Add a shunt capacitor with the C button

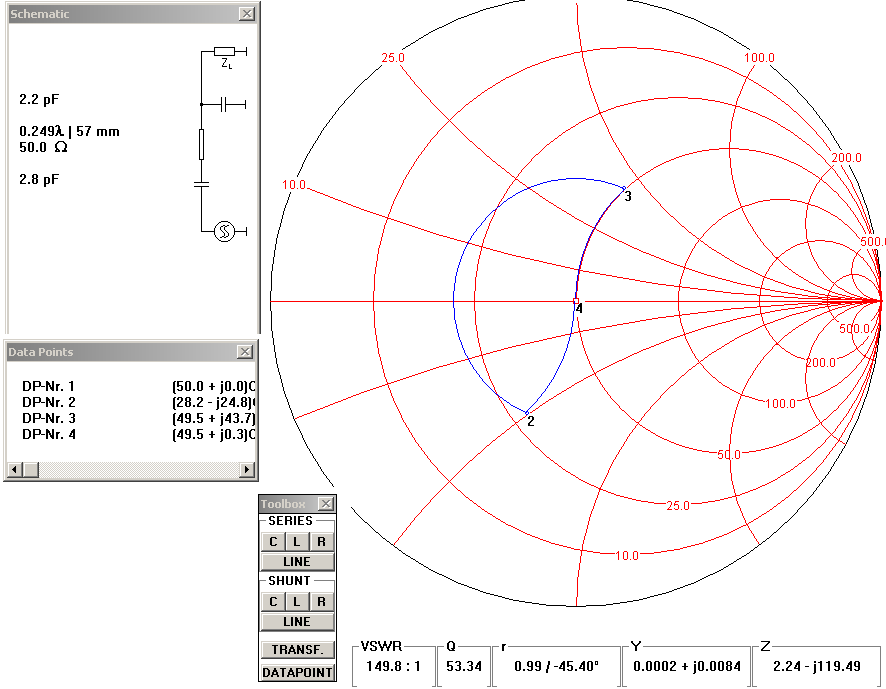pos(273,601)
